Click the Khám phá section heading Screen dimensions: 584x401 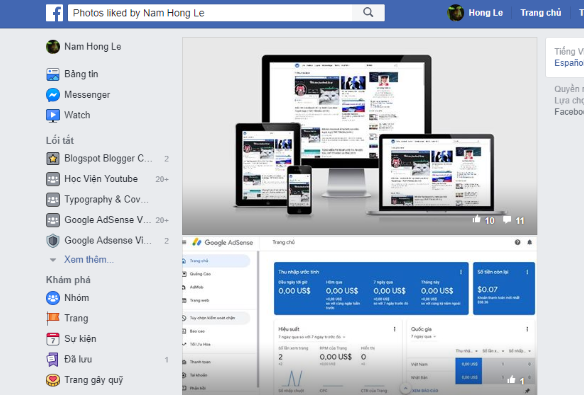(68, 280)
